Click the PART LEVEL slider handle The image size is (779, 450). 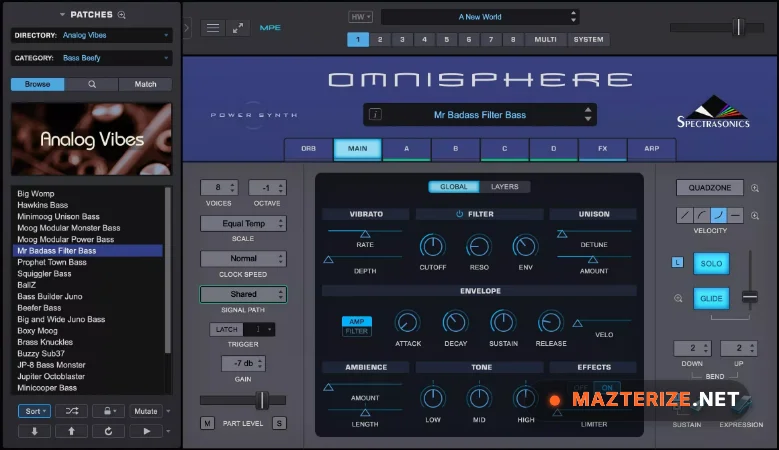262,400
